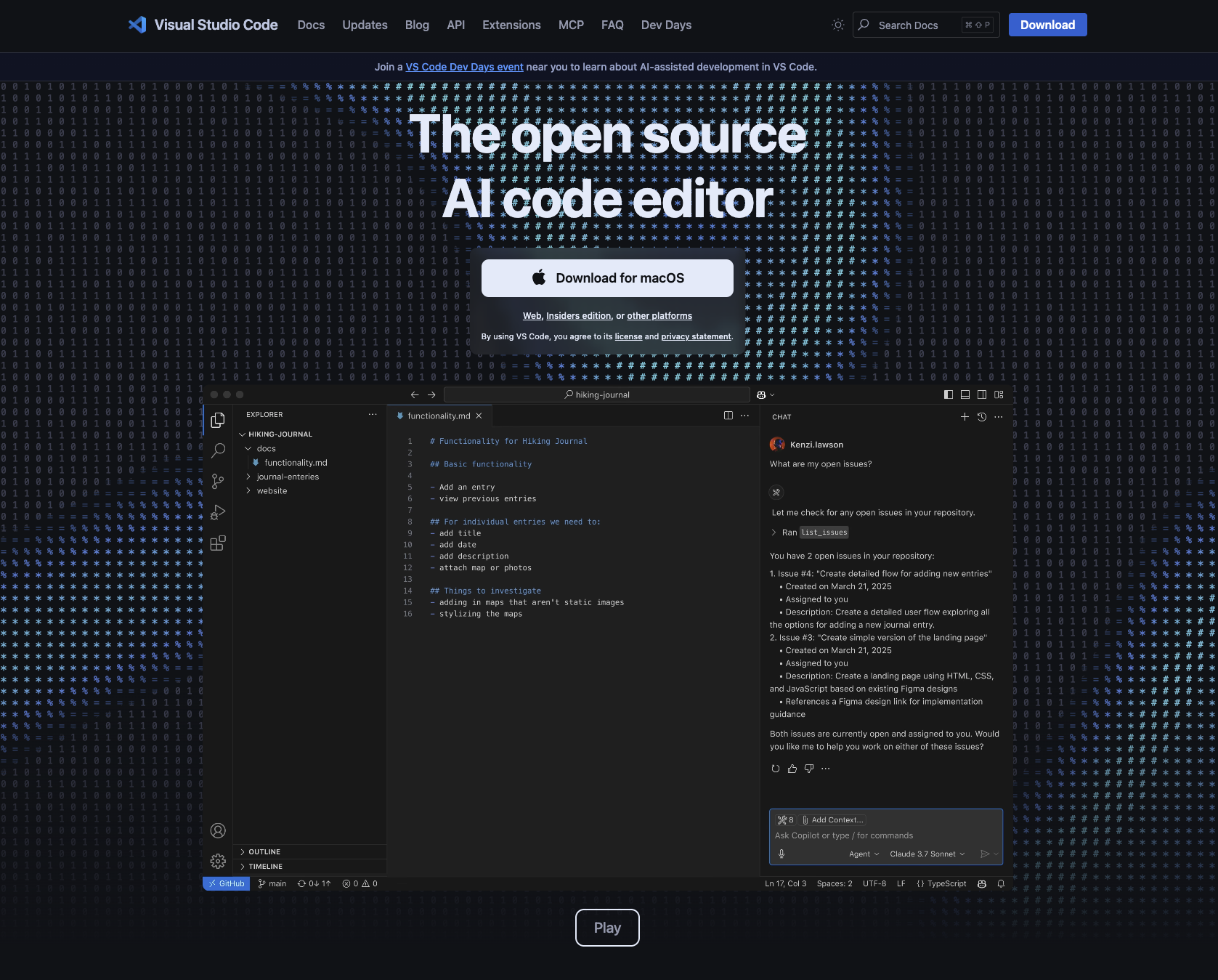
Task: Click the license link
Action: click(x=628, y=336)
